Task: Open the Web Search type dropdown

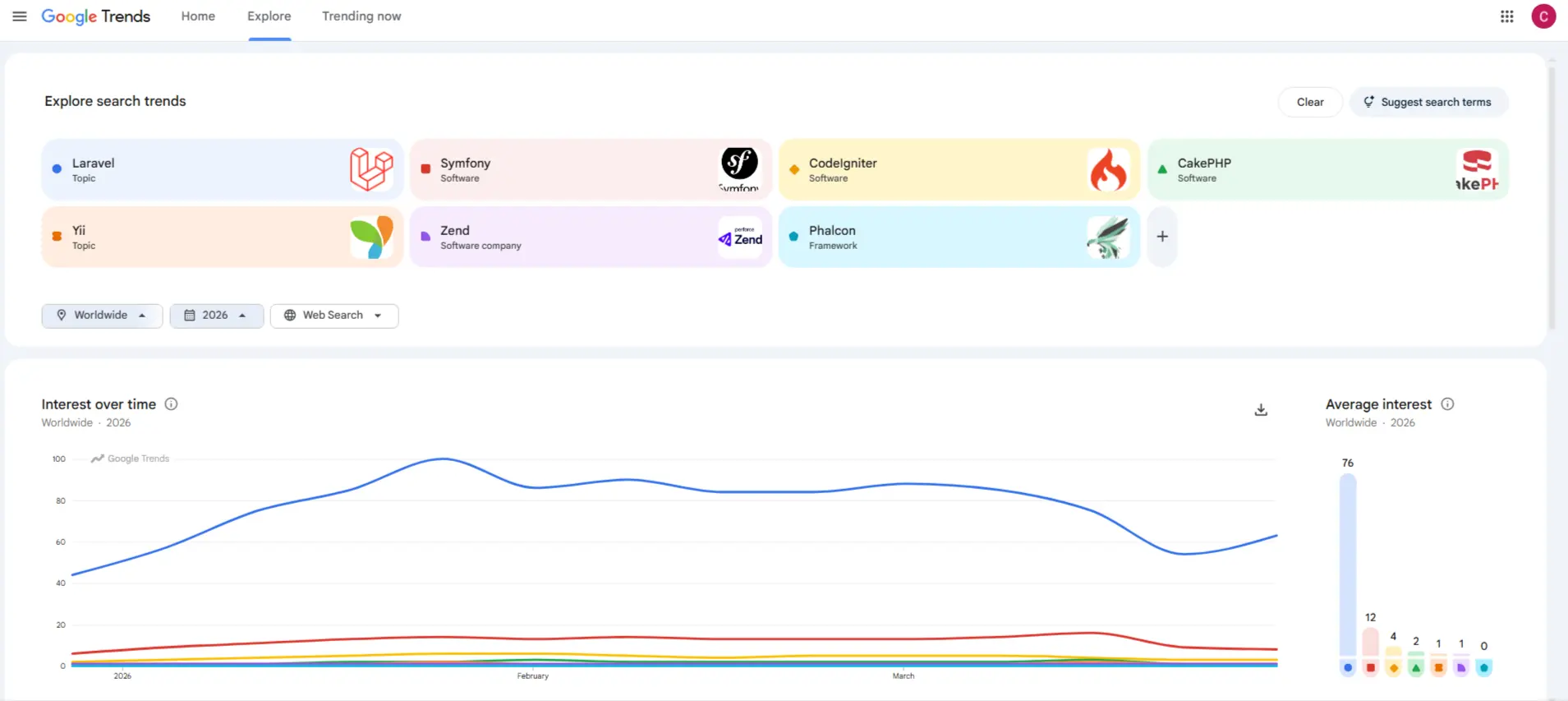Action: pos(334,316)
